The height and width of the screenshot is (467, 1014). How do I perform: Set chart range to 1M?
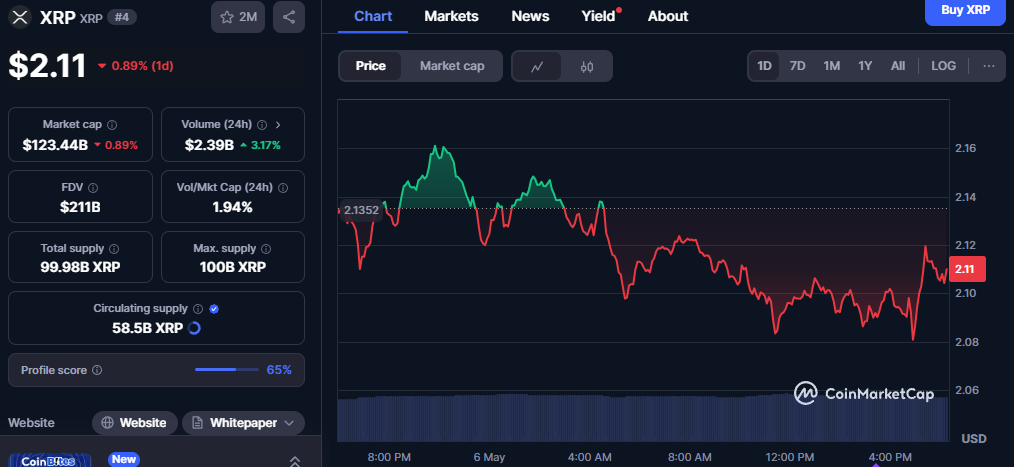(832, 66)
